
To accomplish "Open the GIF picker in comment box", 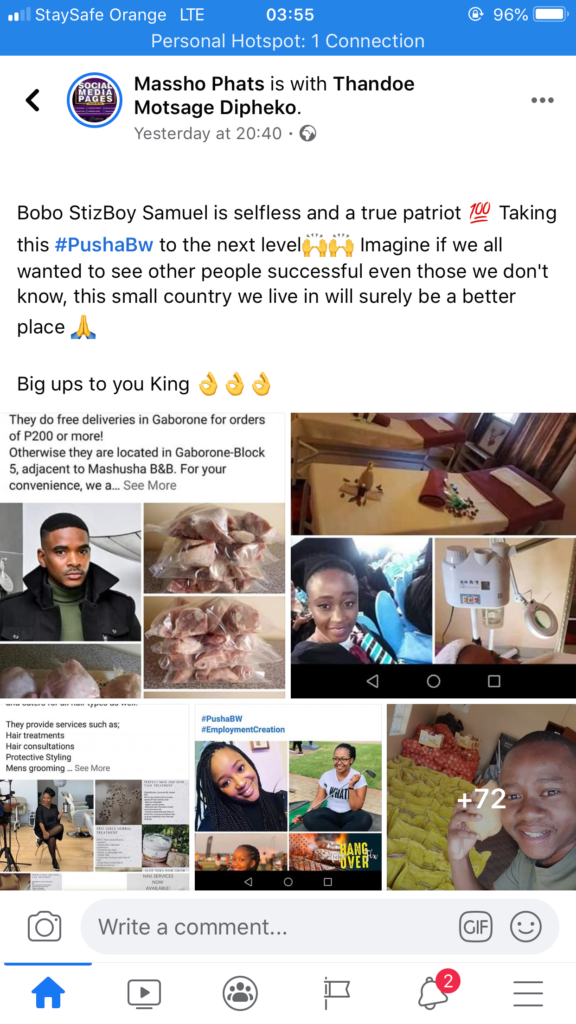I will [475, 927].
